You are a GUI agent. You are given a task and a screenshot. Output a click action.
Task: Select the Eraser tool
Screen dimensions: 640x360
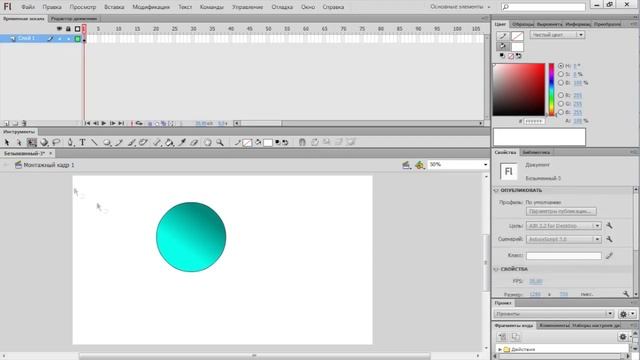tap(194, 142)
